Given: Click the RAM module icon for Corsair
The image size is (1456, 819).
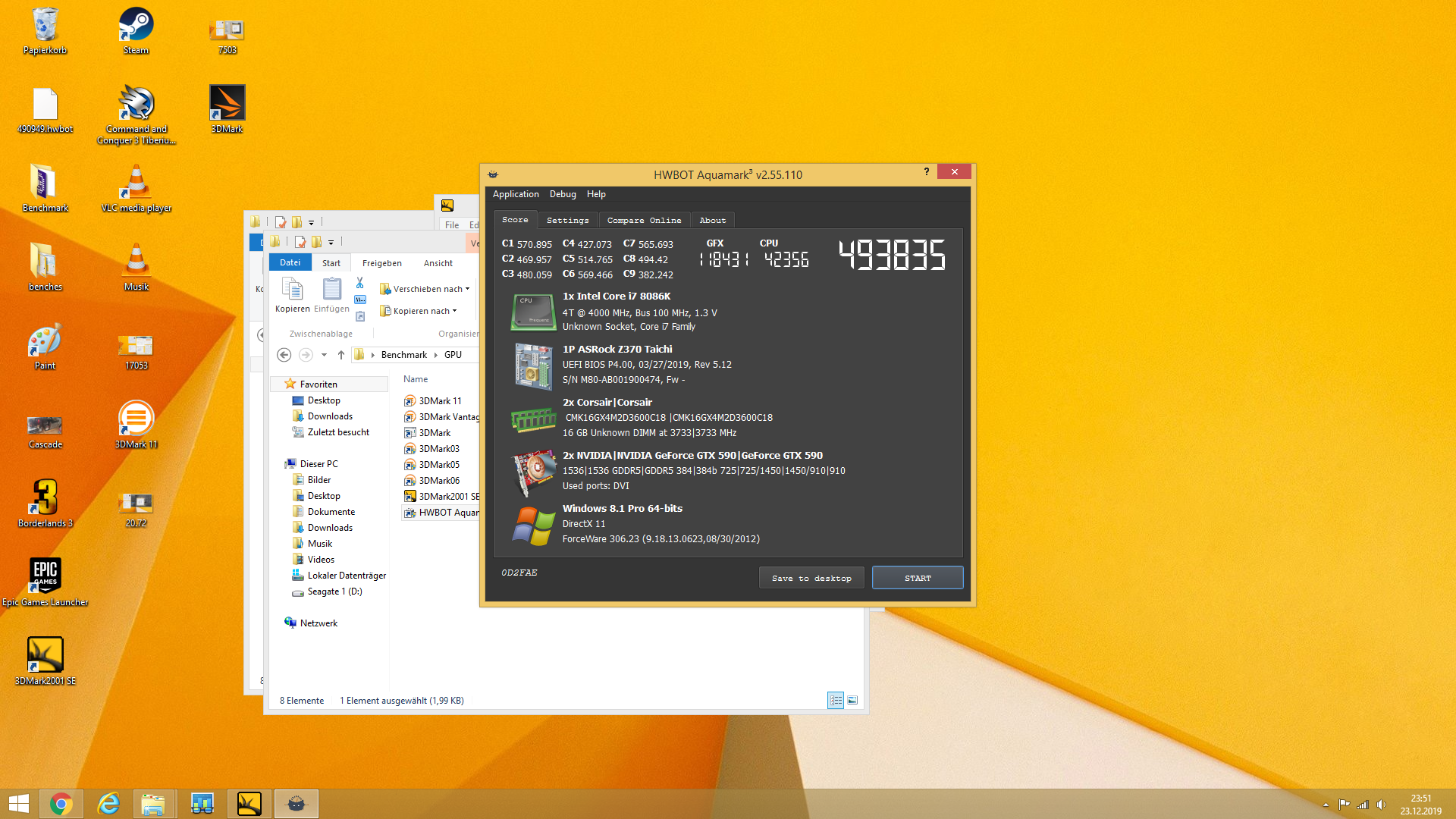Looking at the screenshot, I should pyautogui.click(x=533, y=419).
